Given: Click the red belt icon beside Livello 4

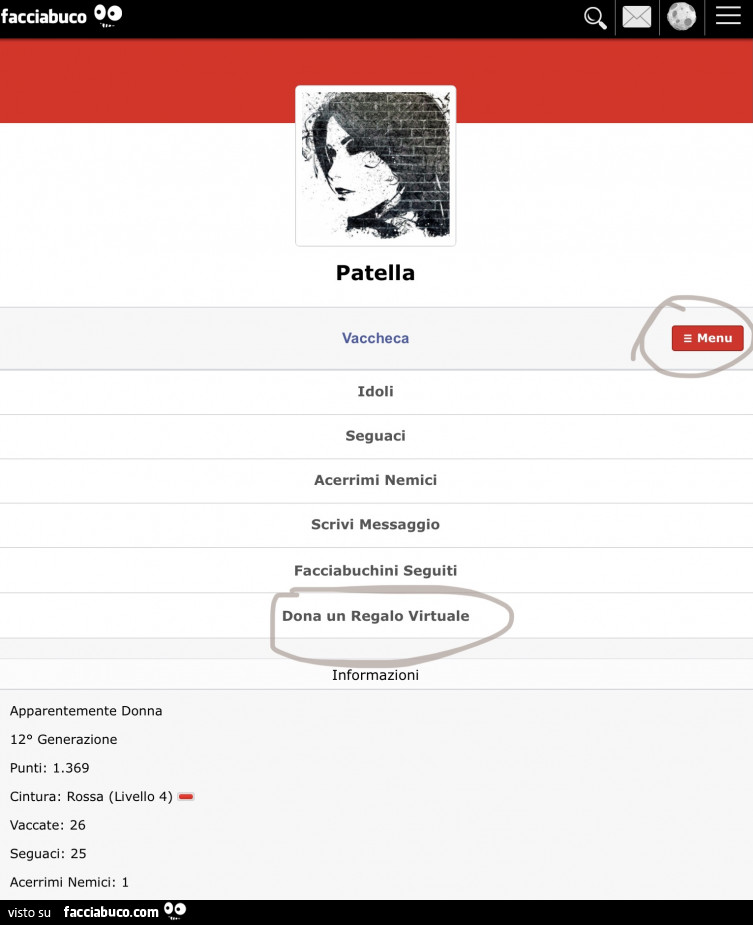Looking at the screenshot, I should tap(186, 797).
